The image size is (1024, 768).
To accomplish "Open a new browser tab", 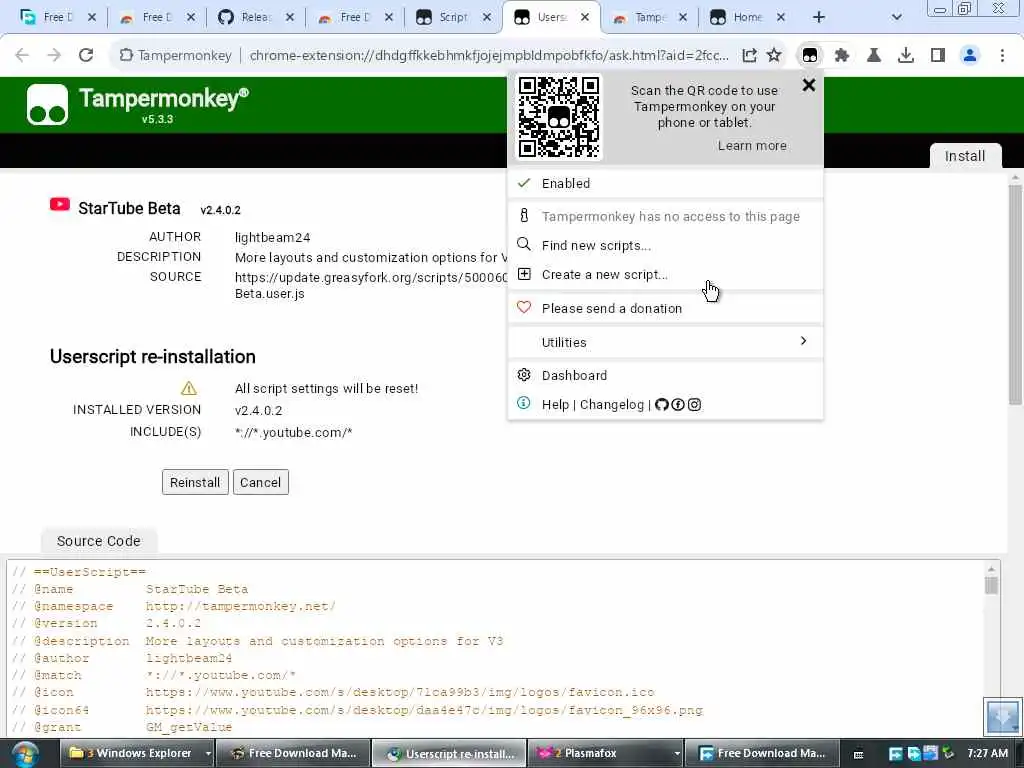I will [819, 18].
